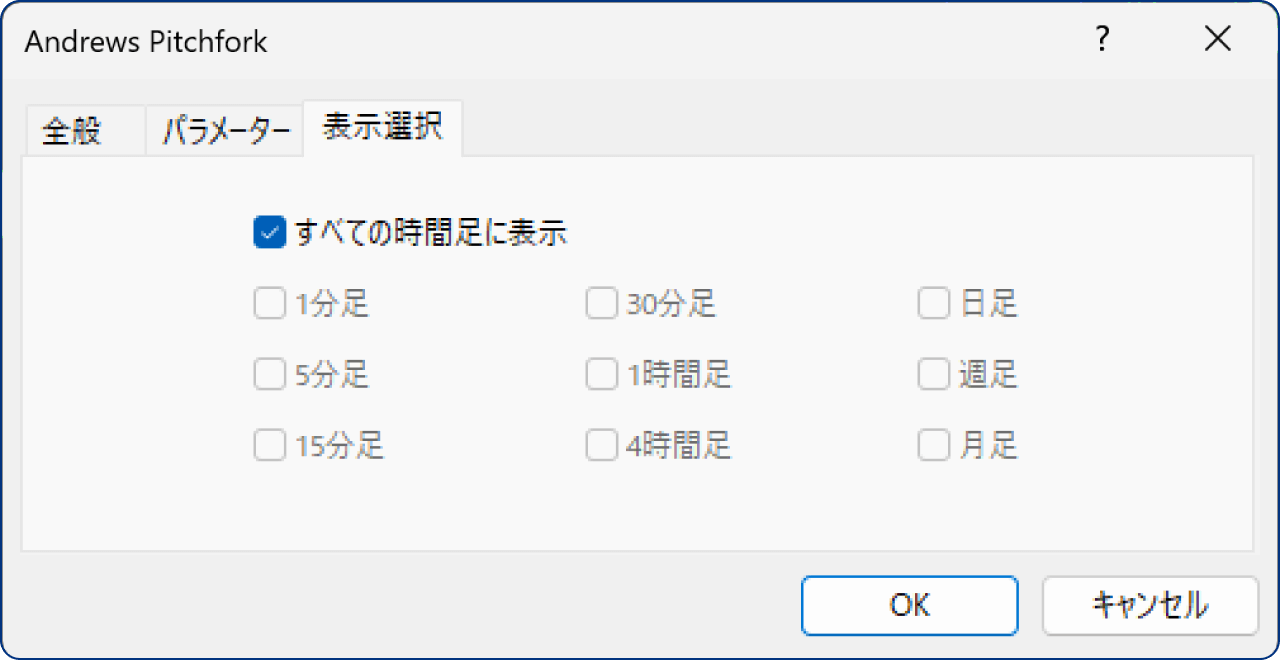Viewport: 1280px width, 660px height.
Task: Toggle the 週足 checkbox
Action: [x=933, y=375]
